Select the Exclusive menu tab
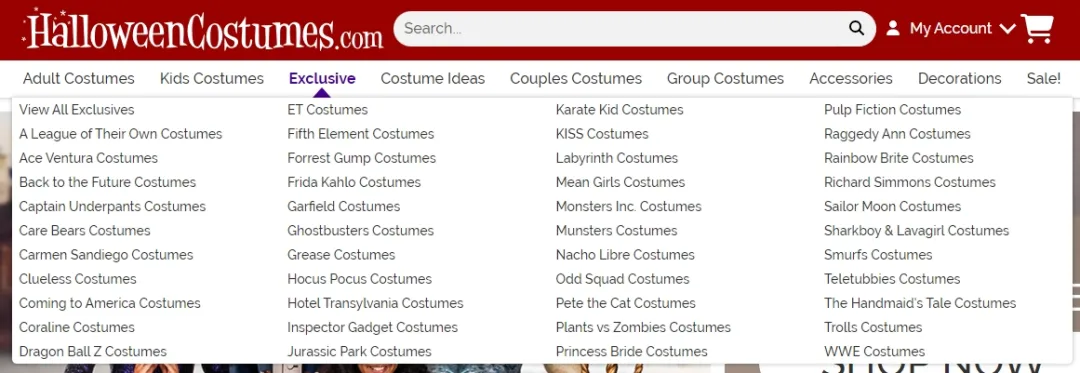Viewport: 1080px width, 373px height. coord(322,78)
